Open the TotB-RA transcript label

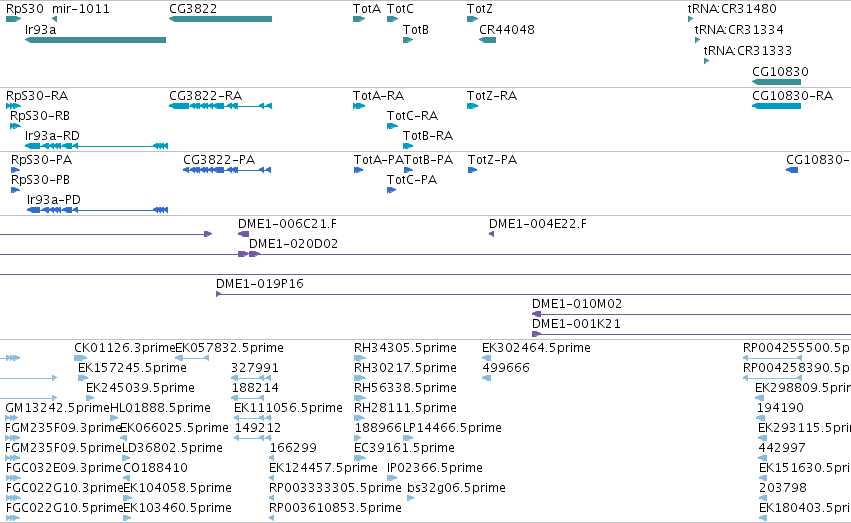[428, 136]
